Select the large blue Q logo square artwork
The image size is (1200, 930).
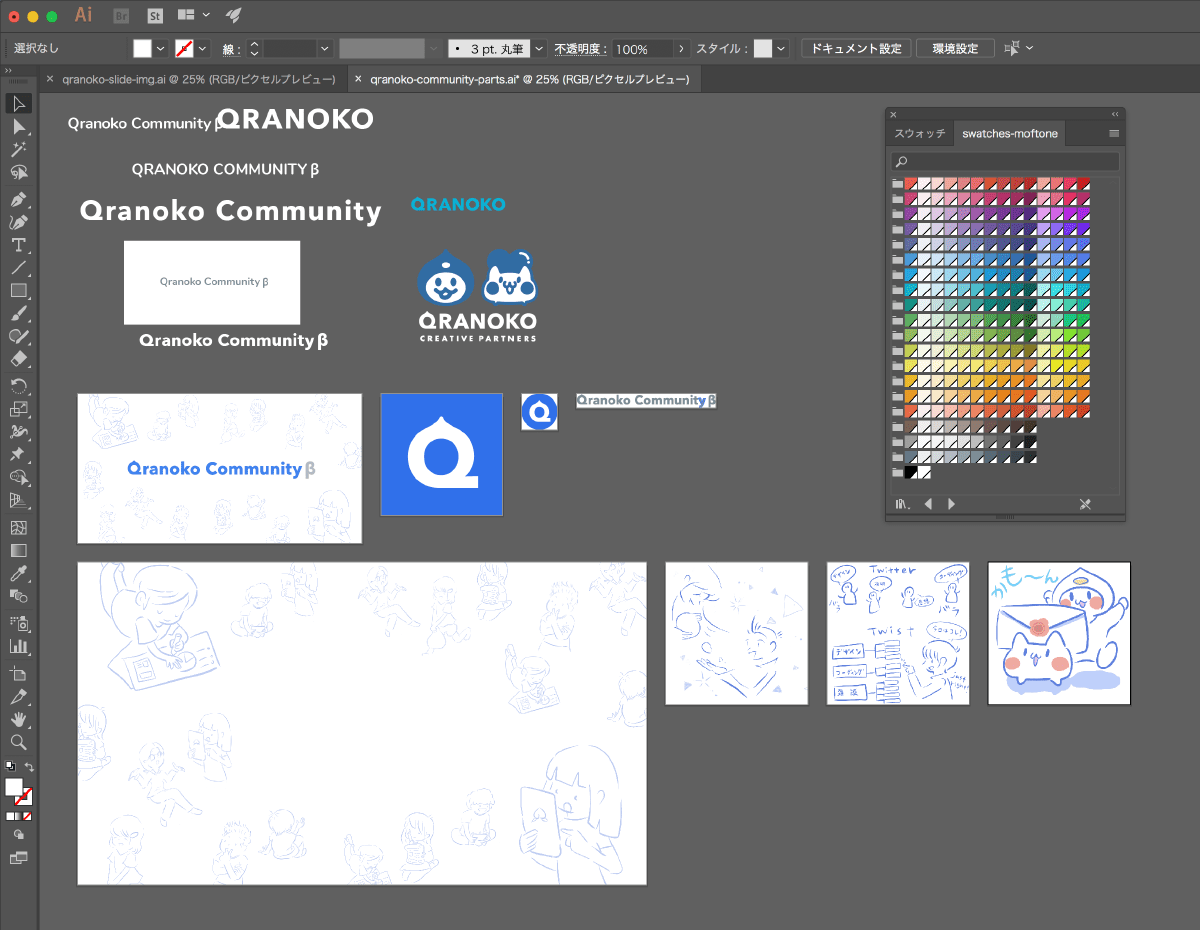441,454
